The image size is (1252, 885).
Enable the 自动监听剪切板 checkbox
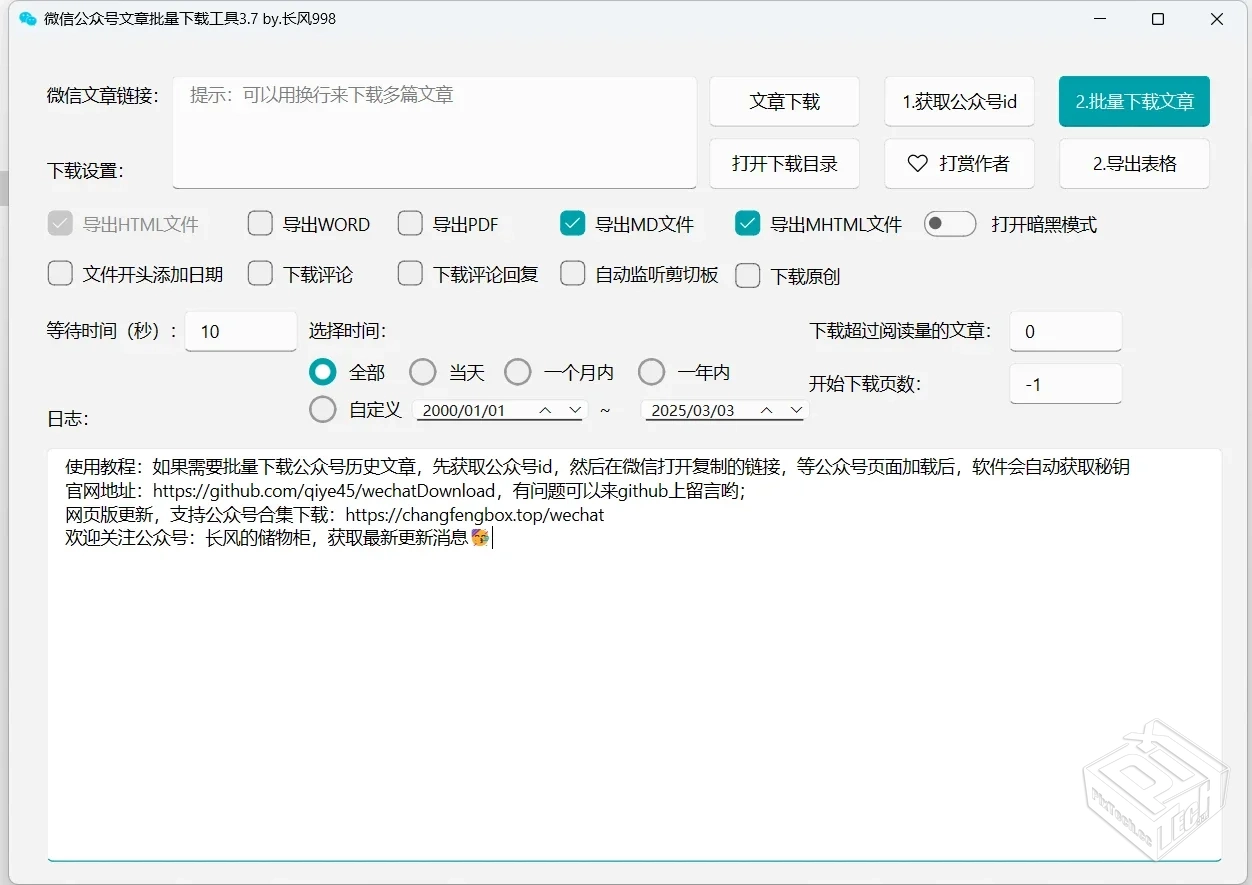572,274
